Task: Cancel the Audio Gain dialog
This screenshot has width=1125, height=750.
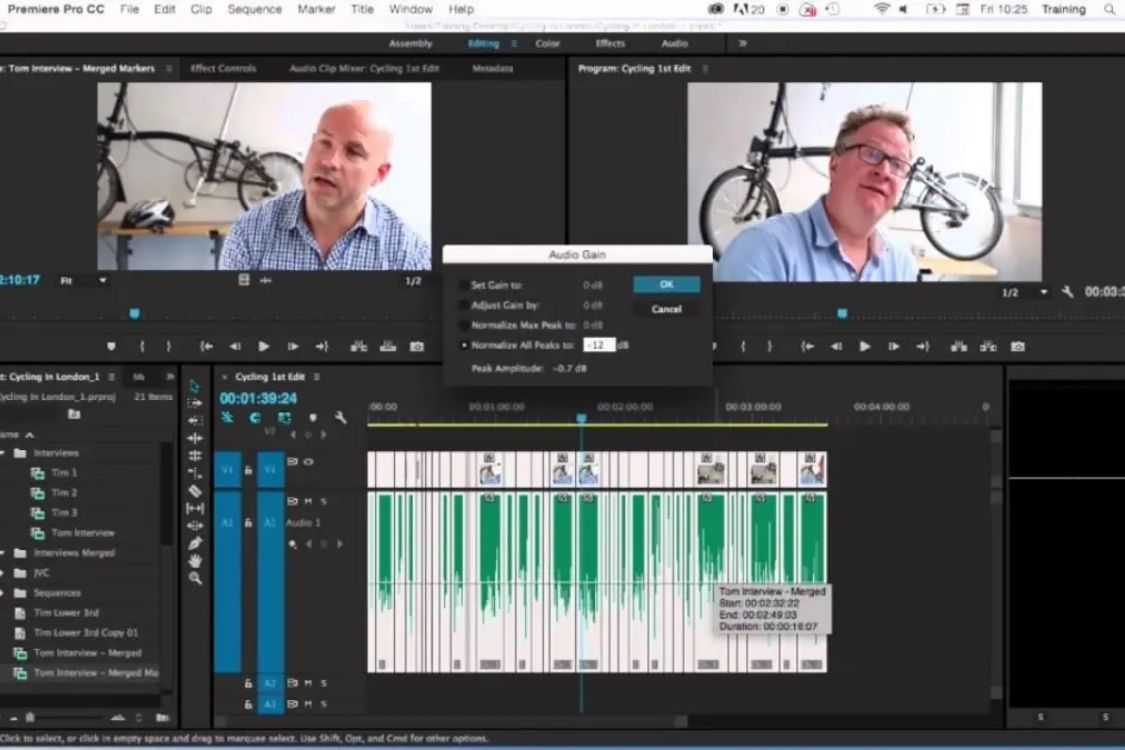Action: pos(666,309)
